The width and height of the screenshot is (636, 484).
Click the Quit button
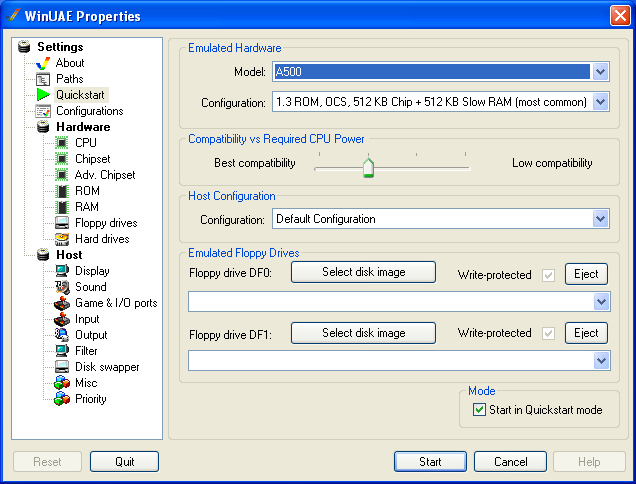point(125,462)
